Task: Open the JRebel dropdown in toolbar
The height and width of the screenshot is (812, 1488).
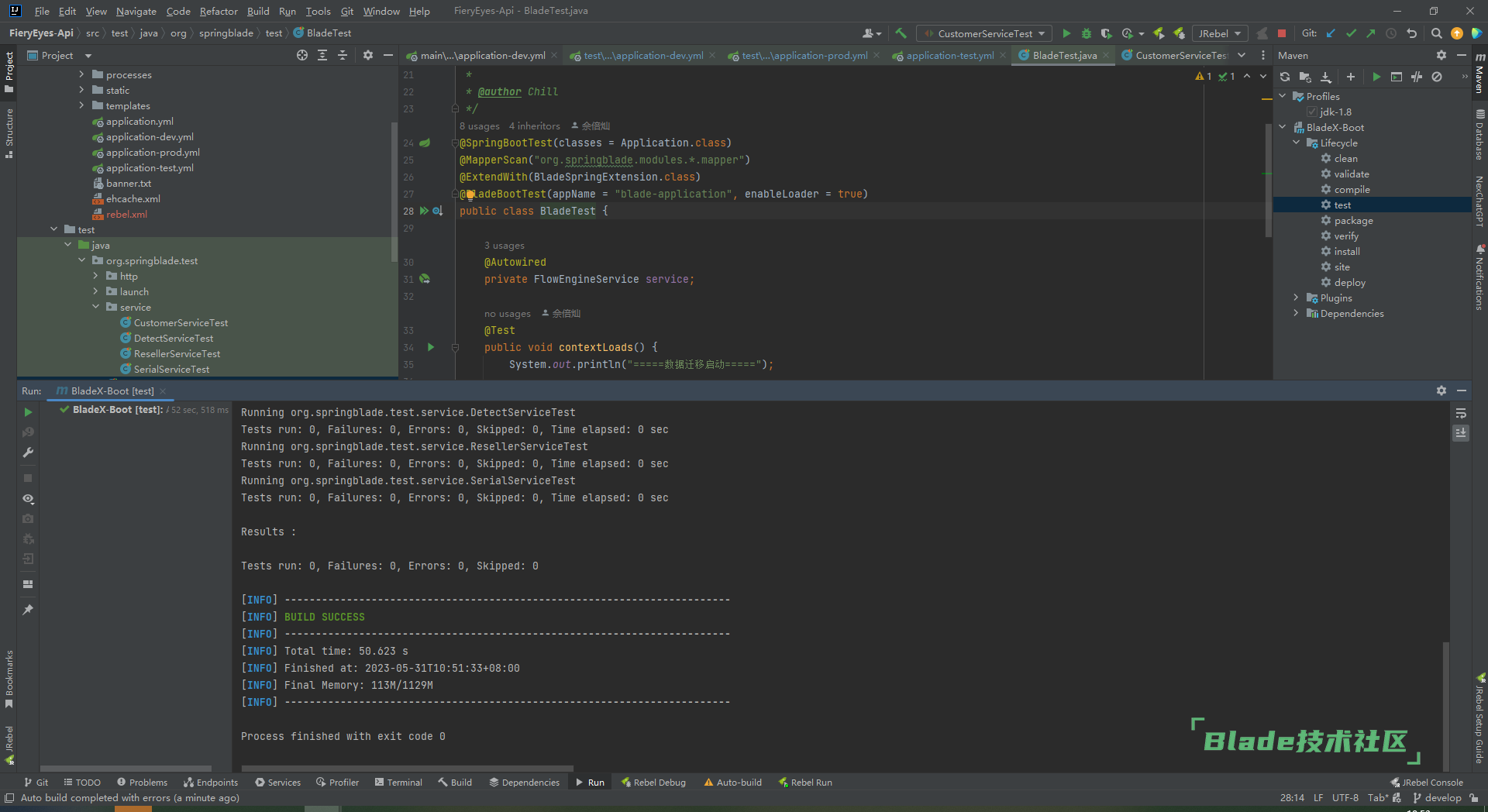Action: click(1220, 33)
